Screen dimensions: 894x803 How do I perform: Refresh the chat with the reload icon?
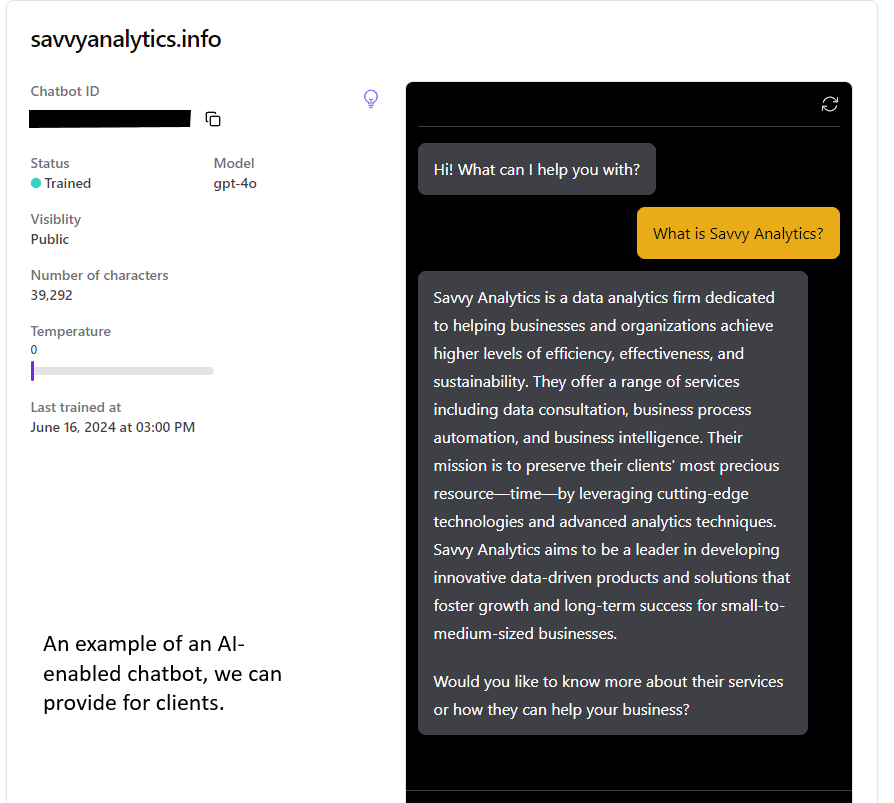tap(830, 104)
